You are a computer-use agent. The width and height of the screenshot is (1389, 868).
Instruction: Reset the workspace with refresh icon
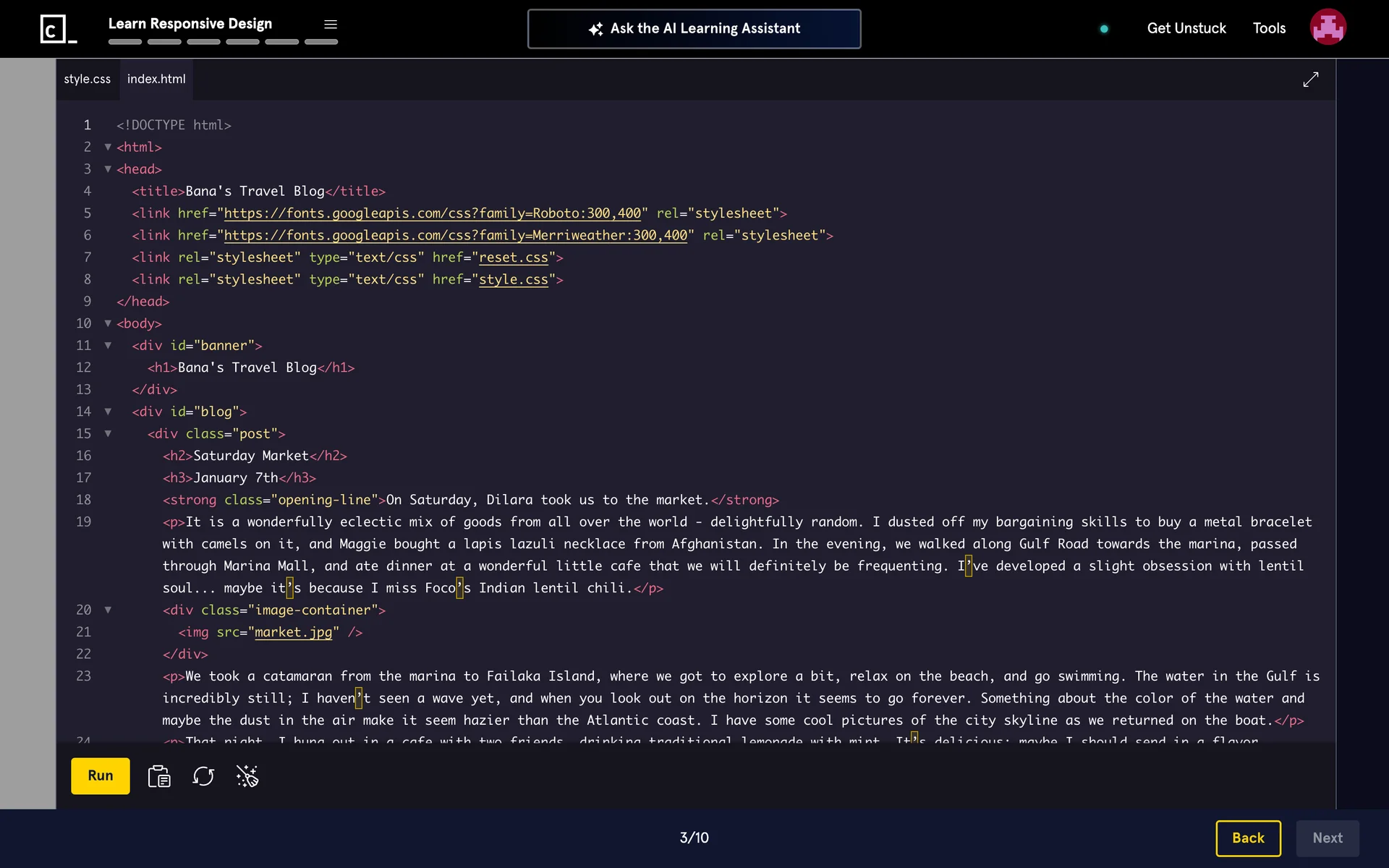coord(203,776)
